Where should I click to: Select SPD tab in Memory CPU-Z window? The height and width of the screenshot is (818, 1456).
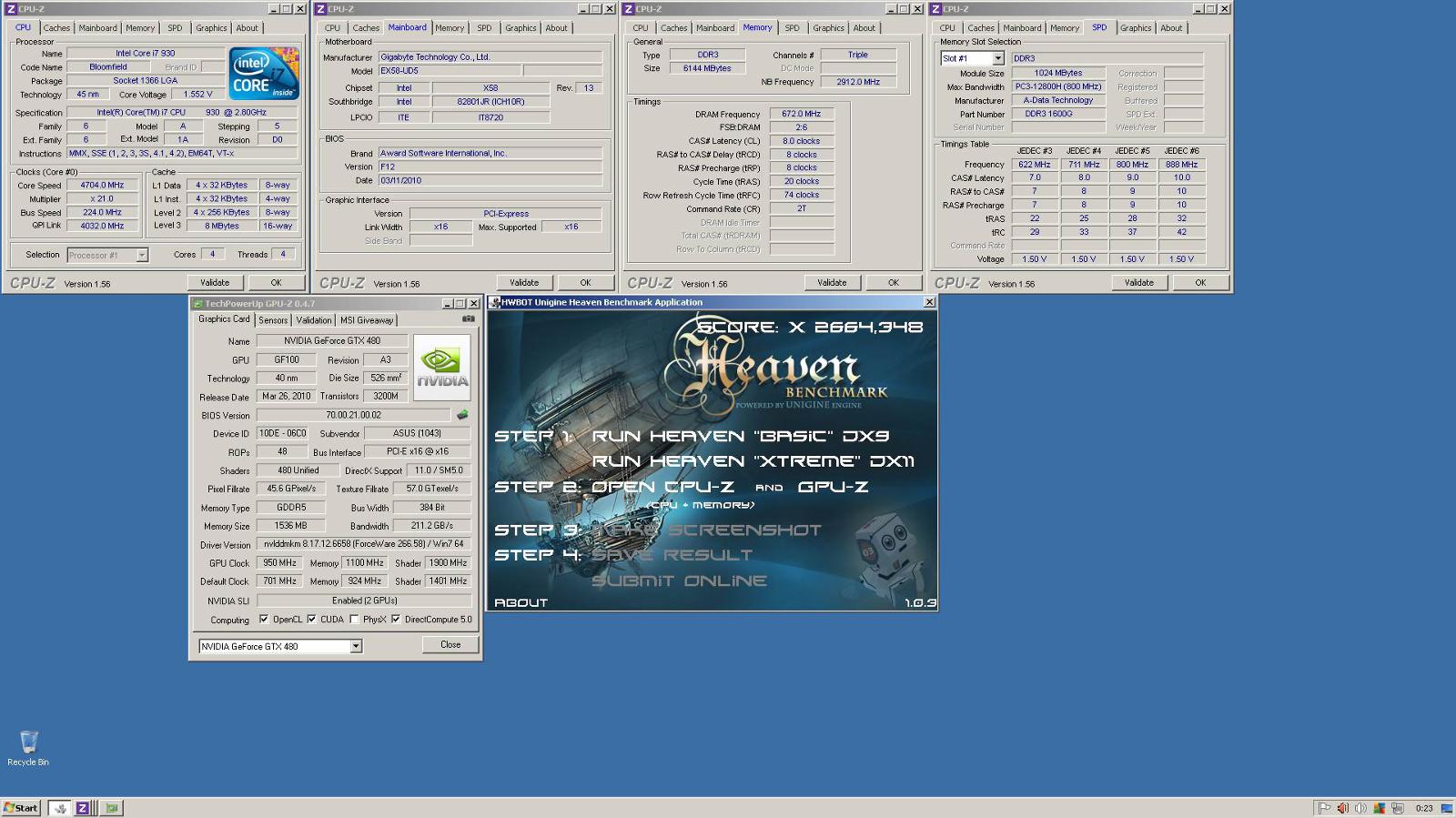click(x=792, y=28)
